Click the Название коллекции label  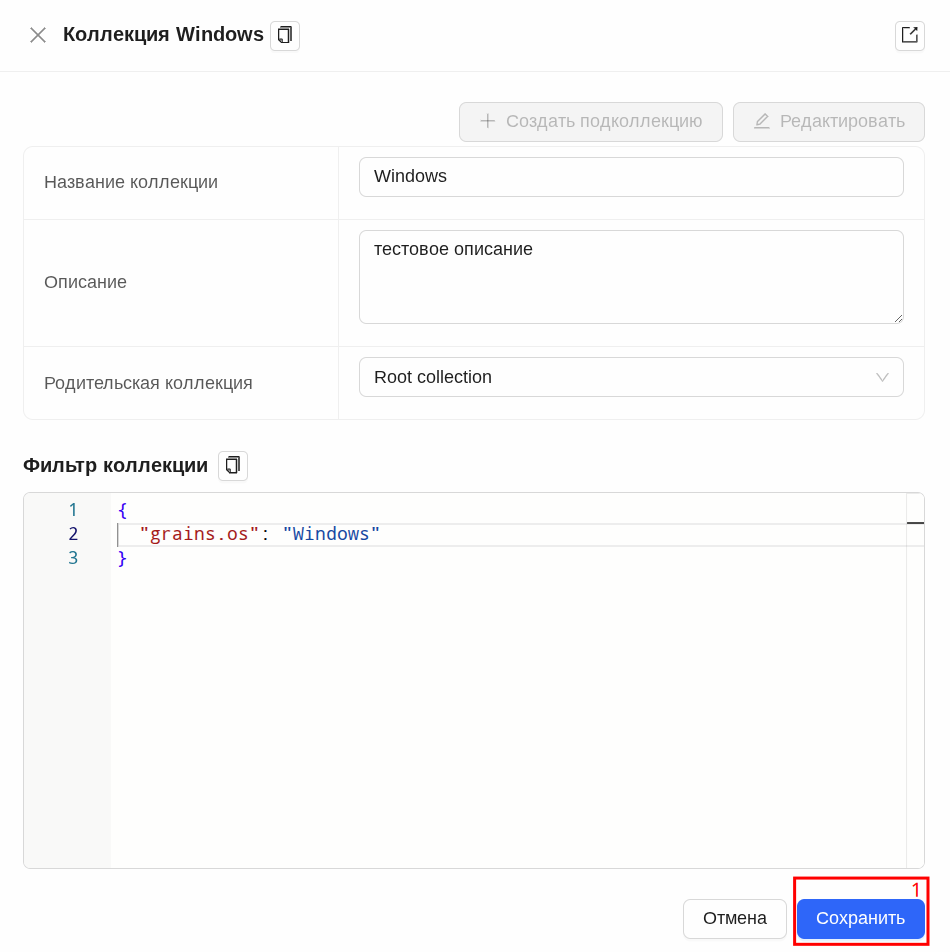click(x=131, y=182)
